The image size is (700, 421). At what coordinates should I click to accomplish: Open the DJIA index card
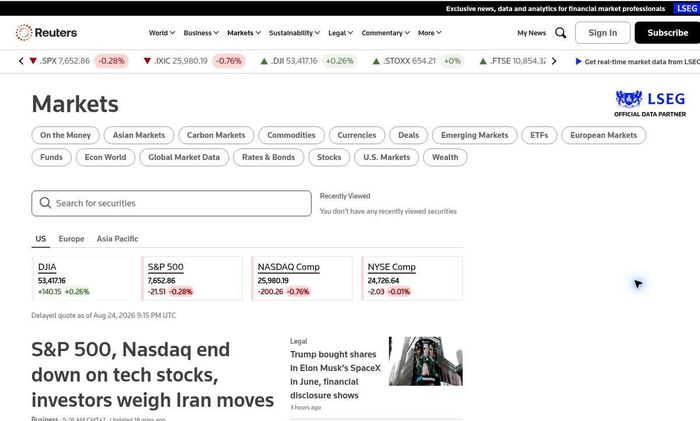(x=82, y=279)
